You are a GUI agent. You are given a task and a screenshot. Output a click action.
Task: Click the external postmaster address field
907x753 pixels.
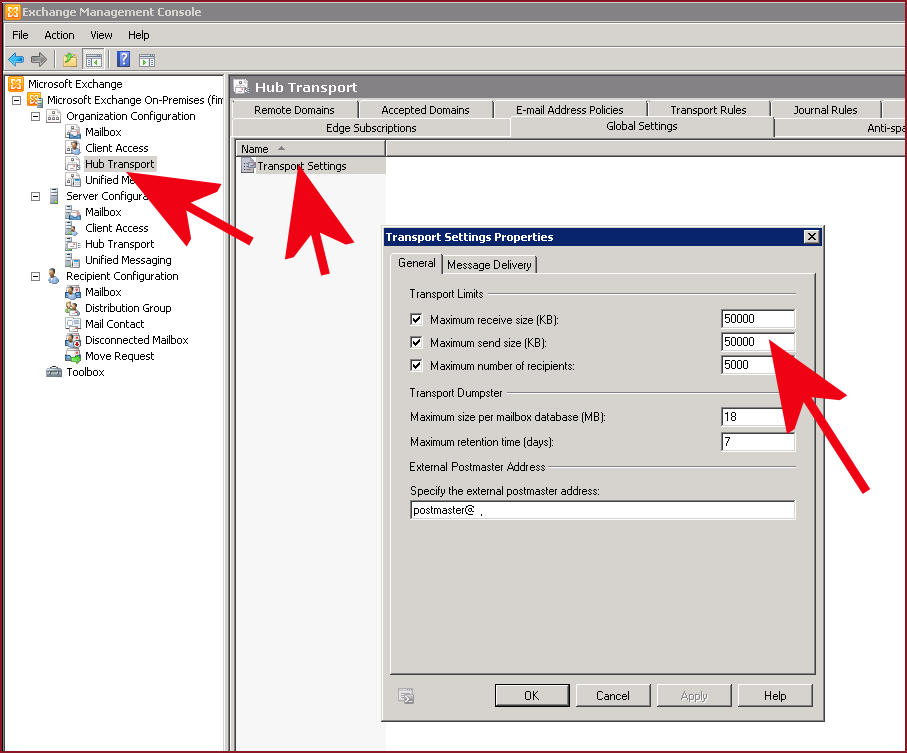pyautogui.click(x=603, y=510)
